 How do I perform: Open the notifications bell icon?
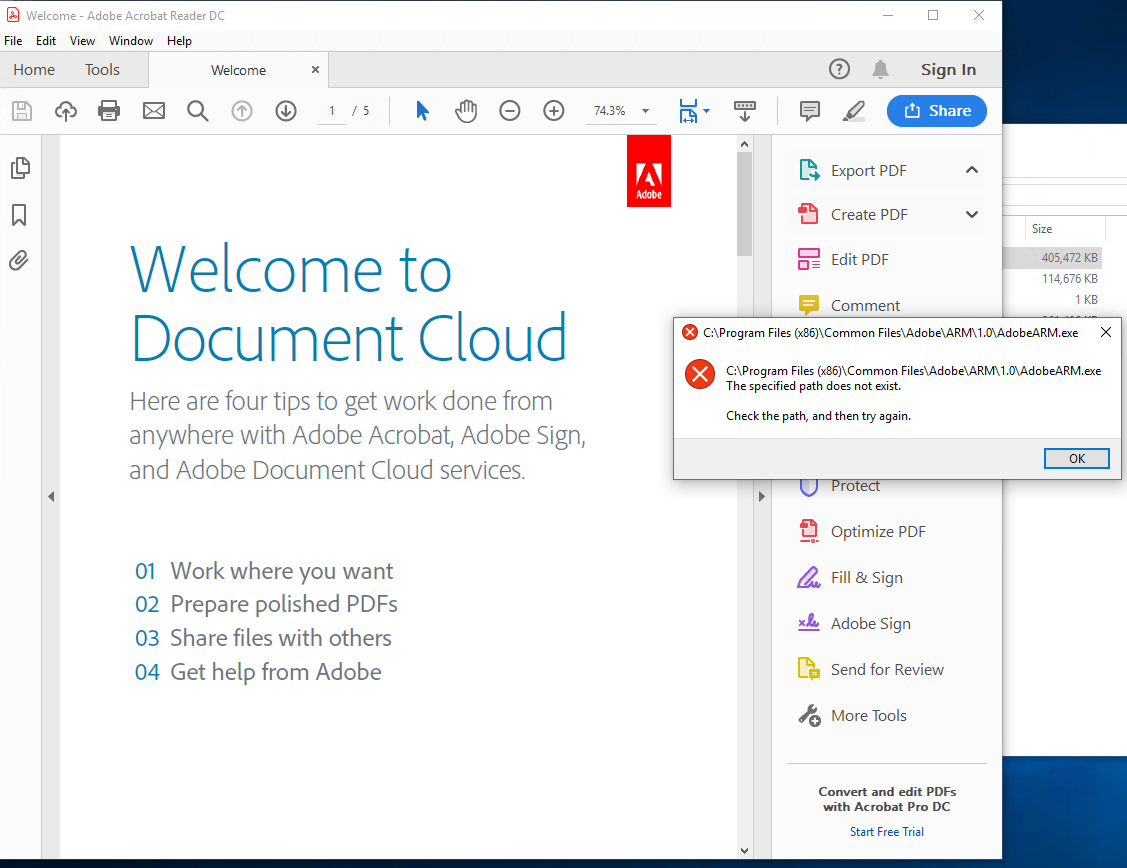point(880,70)
